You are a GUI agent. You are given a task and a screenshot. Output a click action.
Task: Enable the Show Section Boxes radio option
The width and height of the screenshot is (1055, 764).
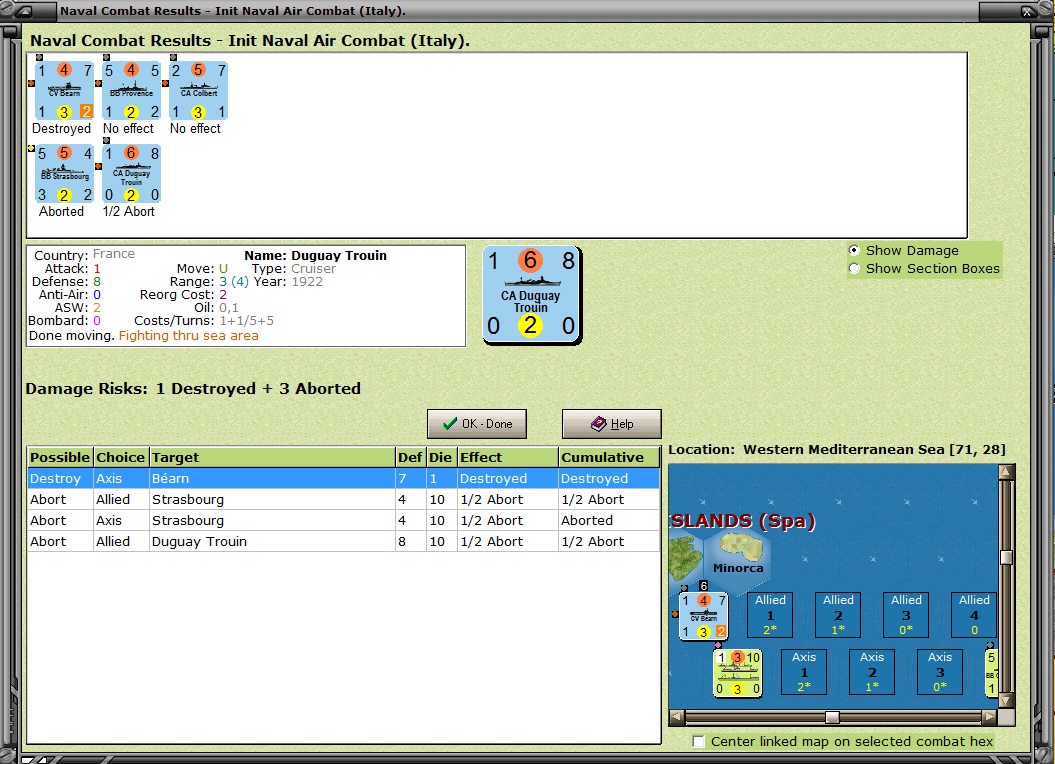pos(854,269)
